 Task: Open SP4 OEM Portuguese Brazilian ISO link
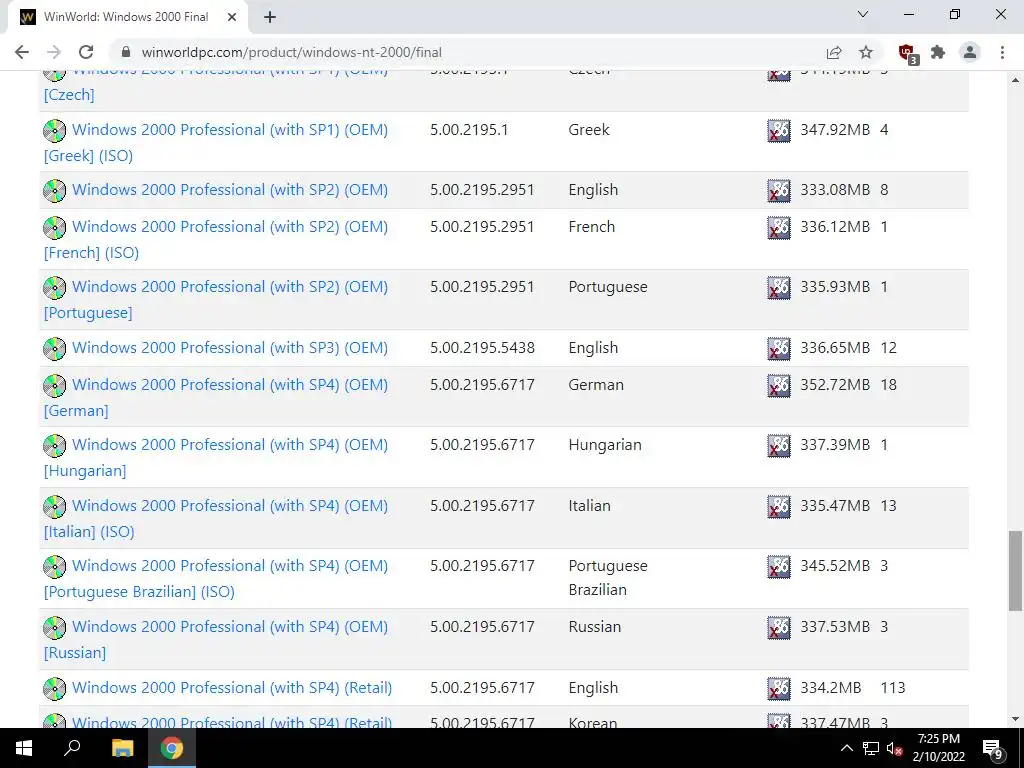tap(216, 579)
